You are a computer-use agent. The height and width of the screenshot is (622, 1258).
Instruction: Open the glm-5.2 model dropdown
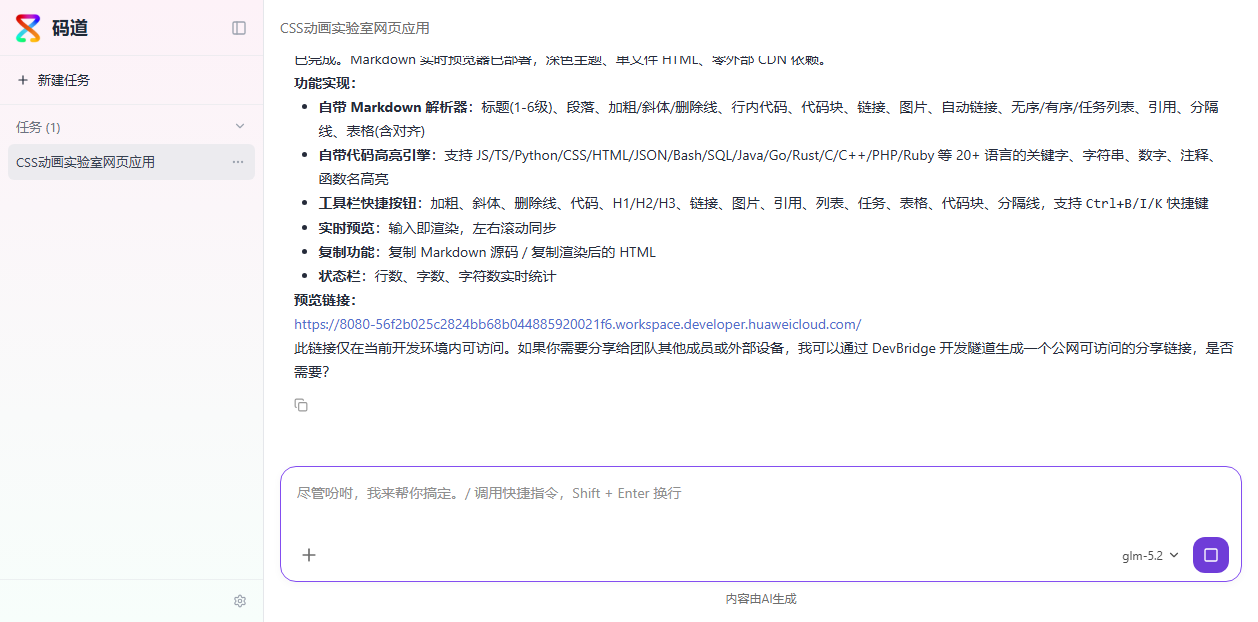pyautogui.click(x=1150, y=555)
